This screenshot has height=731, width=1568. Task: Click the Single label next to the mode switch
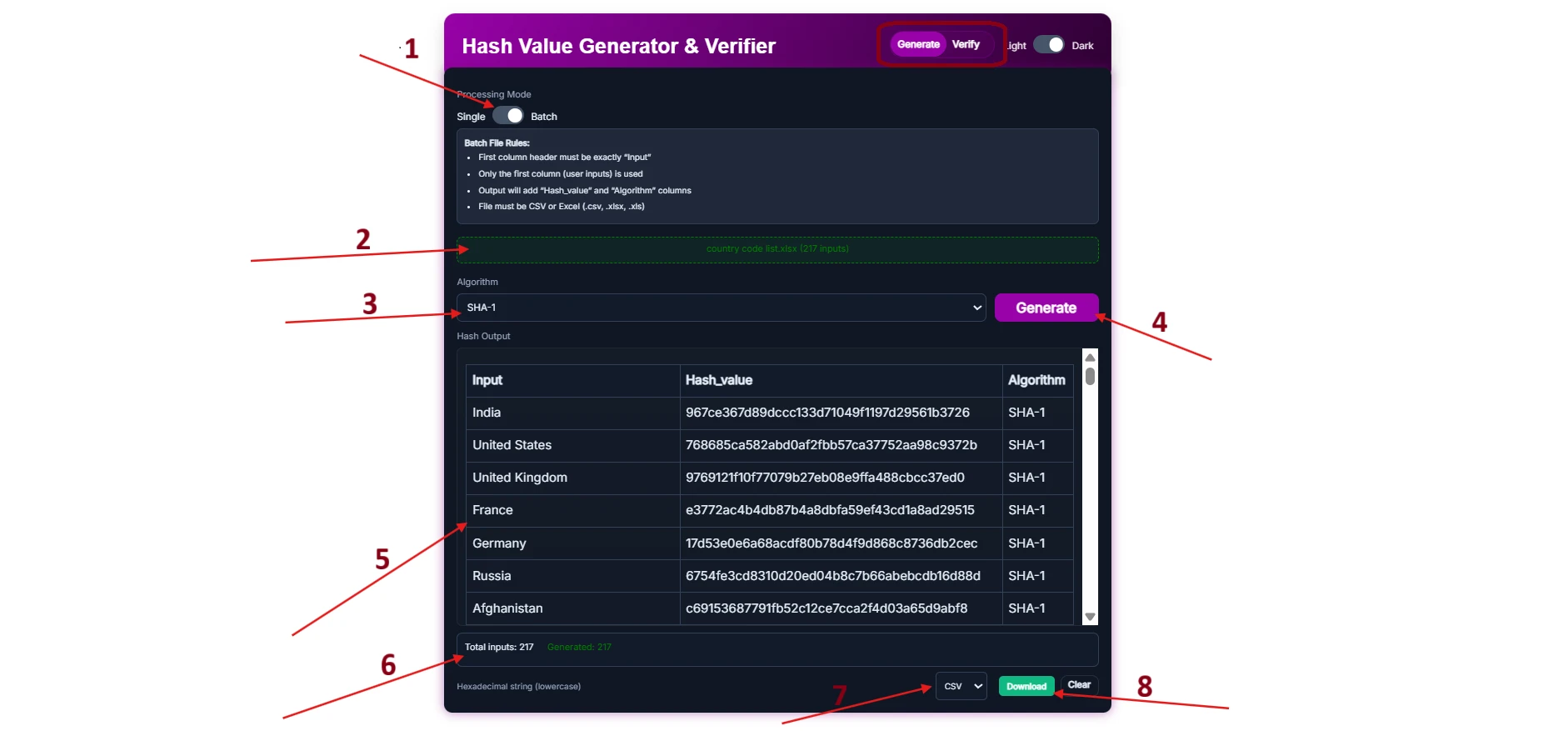point(471,117)
